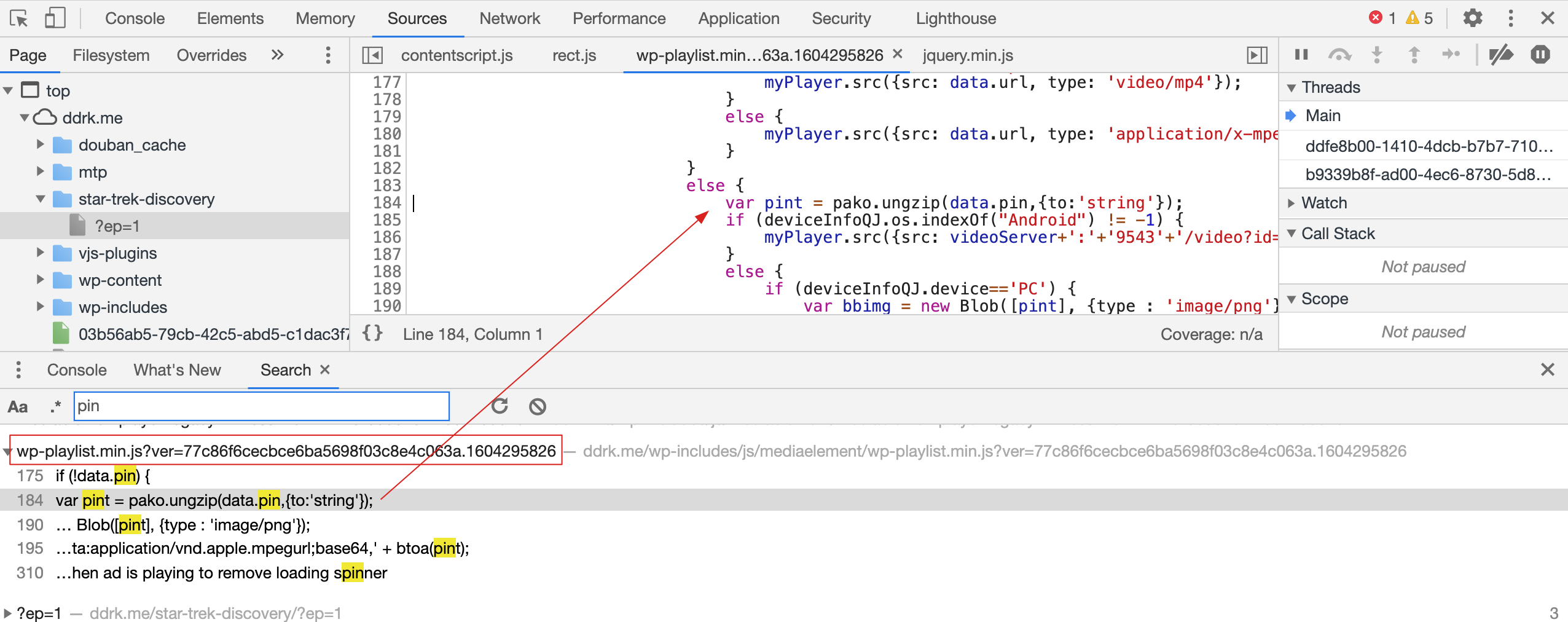Open DevTools settings gear

point(1473,18)
